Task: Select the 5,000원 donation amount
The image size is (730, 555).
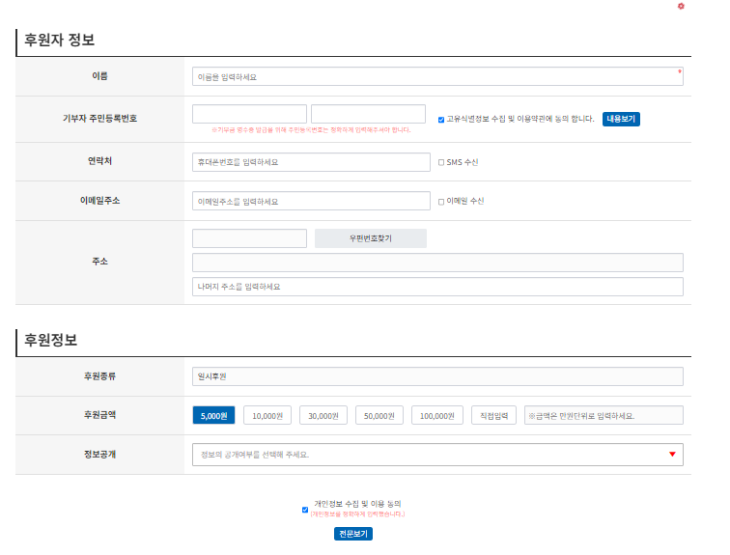Action: 214,415
